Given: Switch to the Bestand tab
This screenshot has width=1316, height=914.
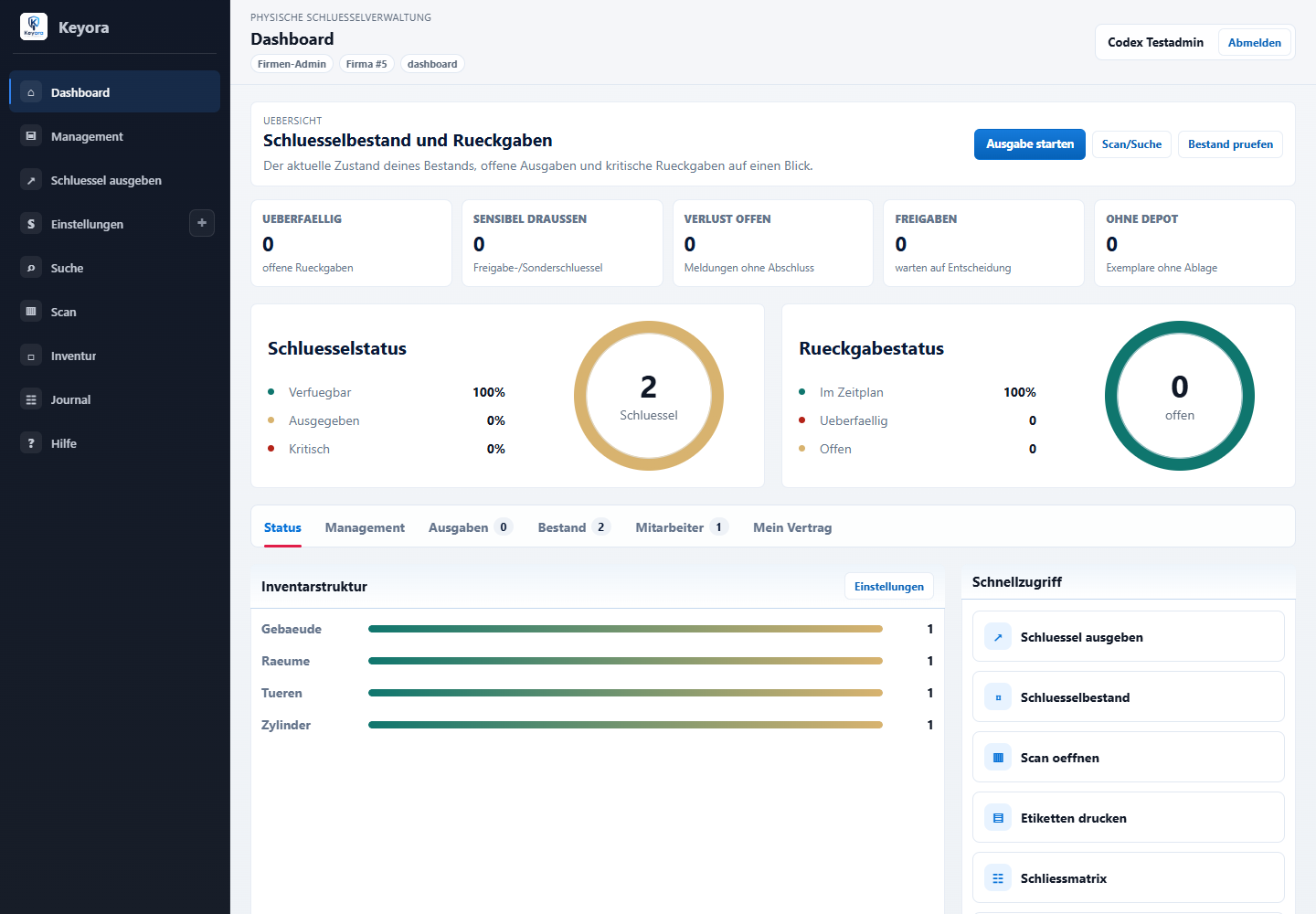Looking at the screenshot, I should tap(574, 527).
